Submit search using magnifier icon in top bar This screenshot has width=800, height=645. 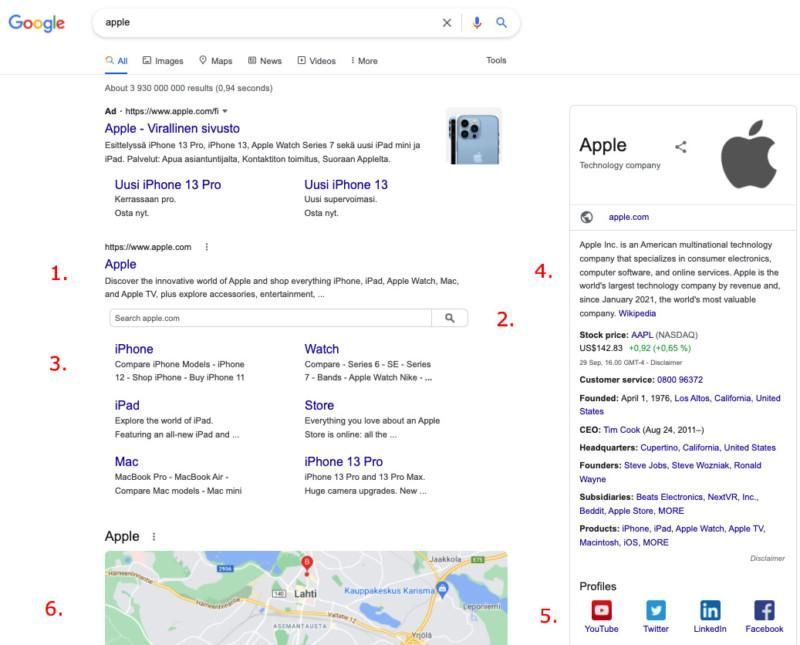point(502,22)
